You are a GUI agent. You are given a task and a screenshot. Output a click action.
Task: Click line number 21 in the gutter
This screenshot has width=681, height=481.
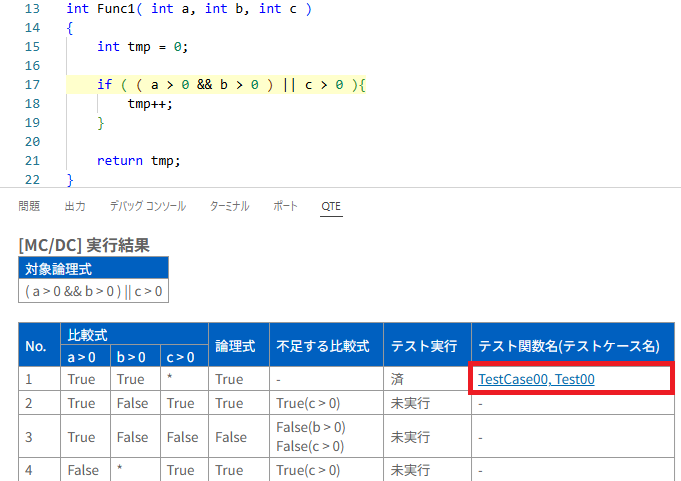pyautogui.click(x=32, y=161)
